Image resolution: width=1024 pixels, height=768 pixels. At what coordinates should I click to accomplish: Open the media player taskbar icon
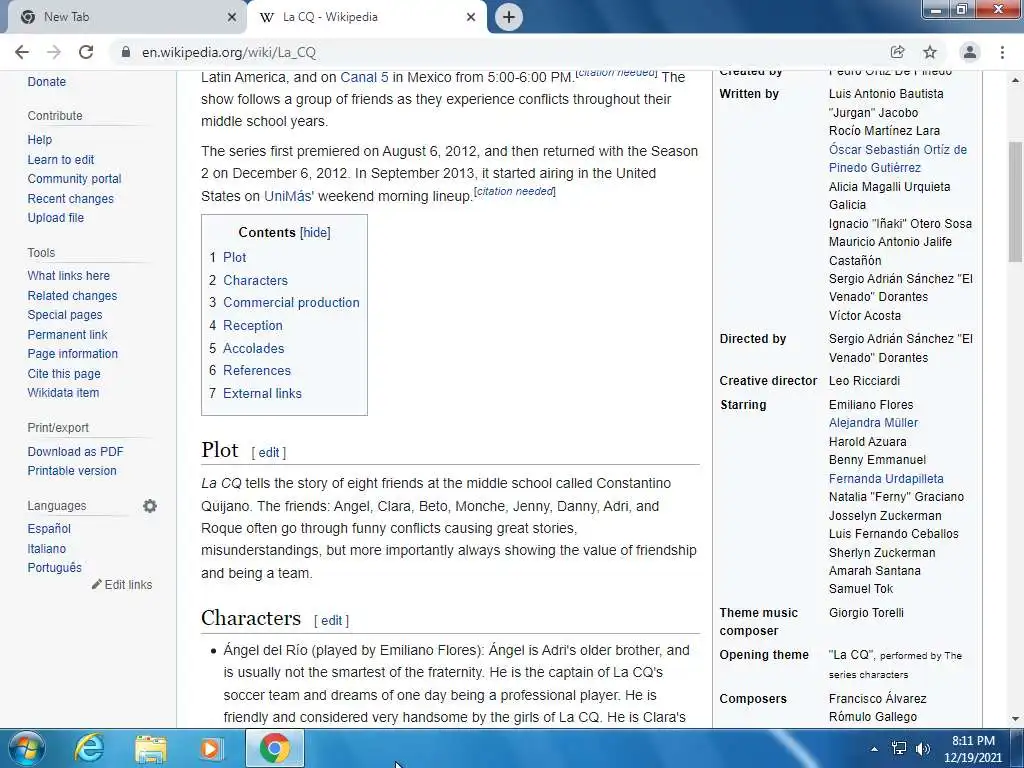tap(210, 748)
